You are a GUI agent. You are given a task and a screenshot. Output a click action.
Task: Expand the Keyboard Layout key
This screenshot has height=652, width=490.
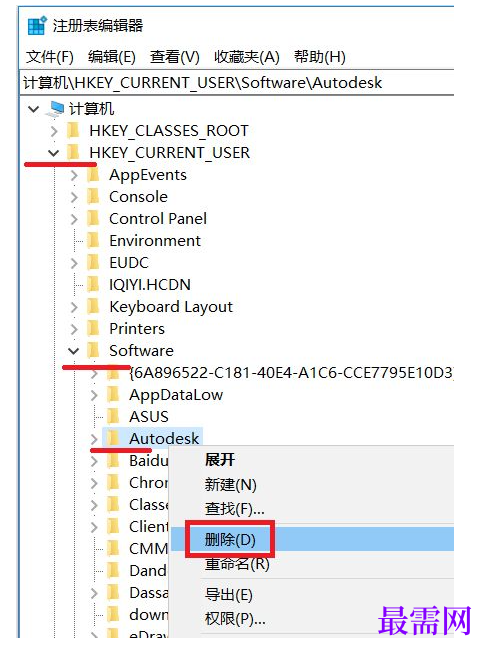(74, 307)
